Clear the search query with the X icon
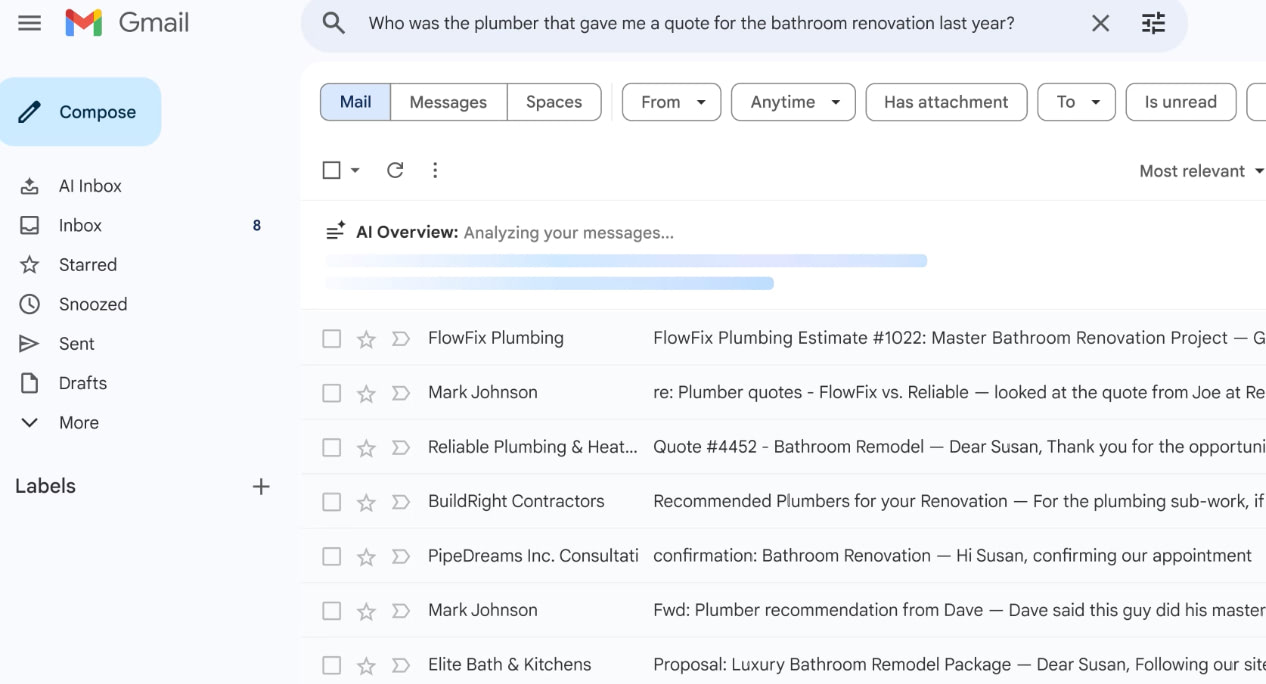The width and height of the screenshot is (1266, 684). coord(1100,22)
